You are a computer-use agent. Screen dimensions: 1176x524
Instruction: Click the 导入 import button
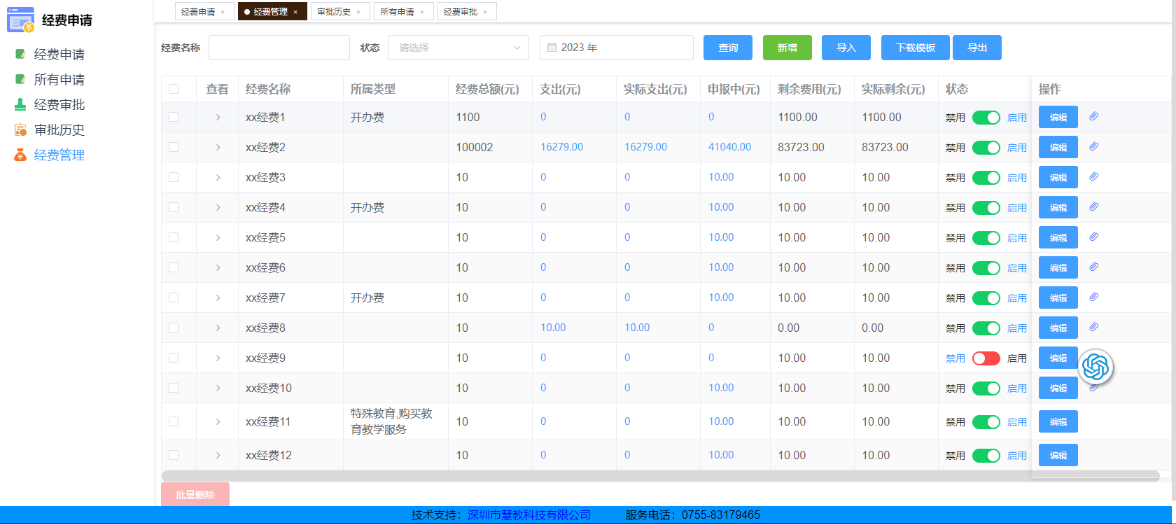point(846,47)
